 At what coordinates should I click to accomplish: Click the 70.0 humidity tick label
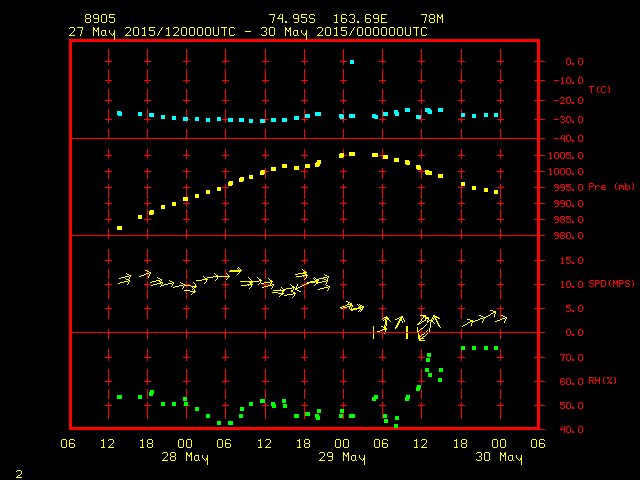(571, 358)
